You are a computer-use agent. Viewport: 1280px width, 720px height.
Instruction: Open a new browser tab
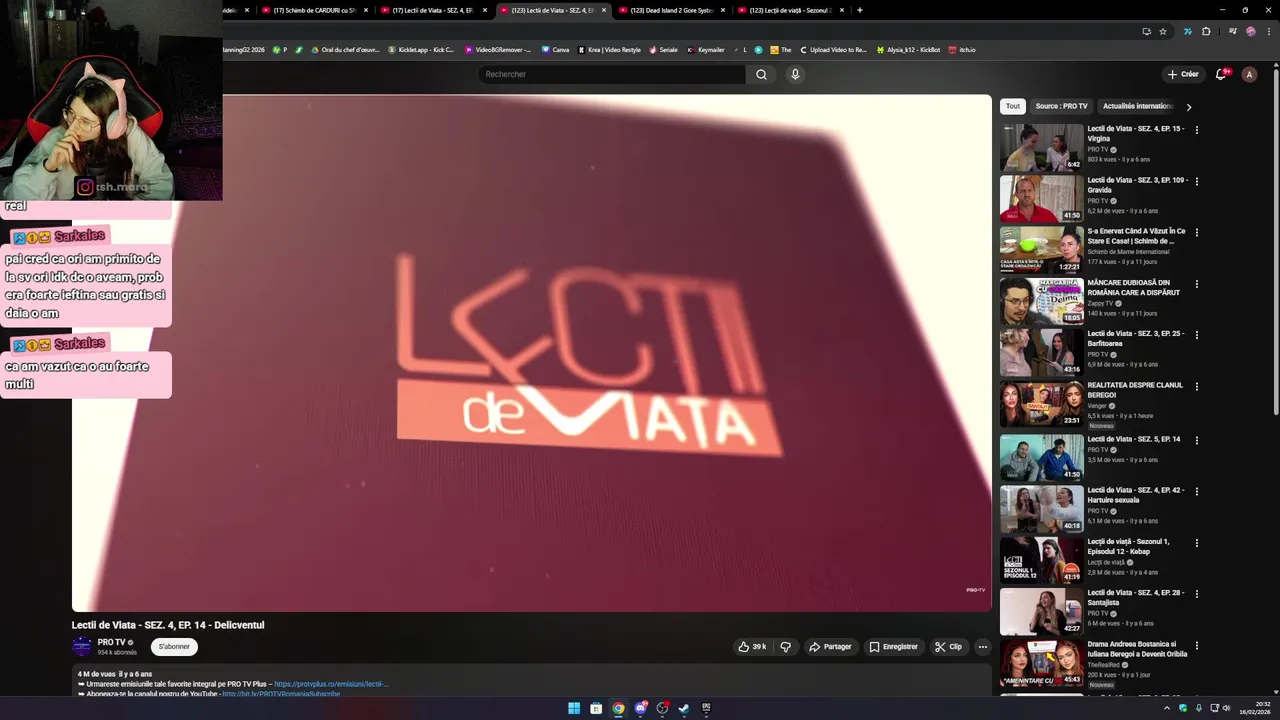coord(859,10)
